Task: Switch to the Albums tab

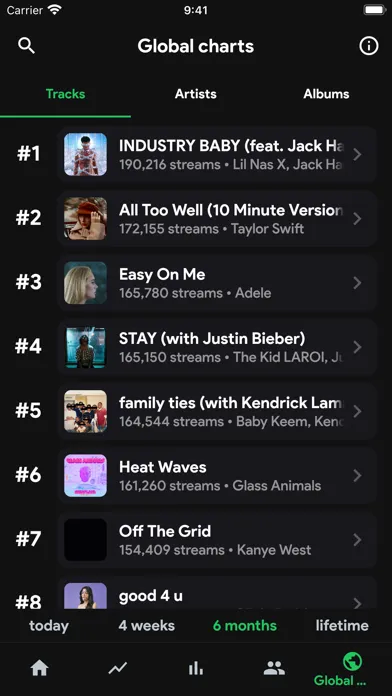Action: coord(326,94)
